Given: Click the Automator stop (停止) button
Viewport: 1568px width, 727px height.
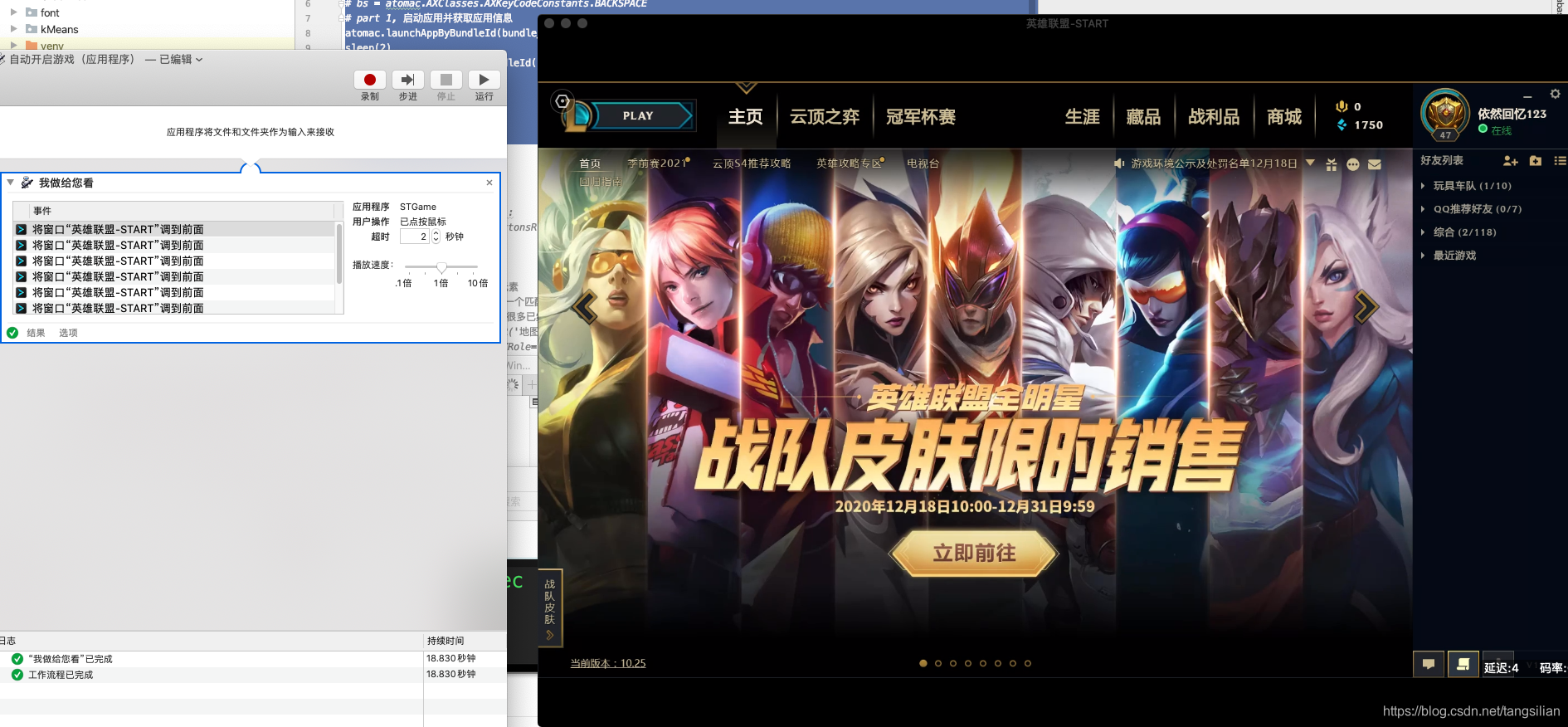Looking at the screenshot, I should click(x=446, y=80).
